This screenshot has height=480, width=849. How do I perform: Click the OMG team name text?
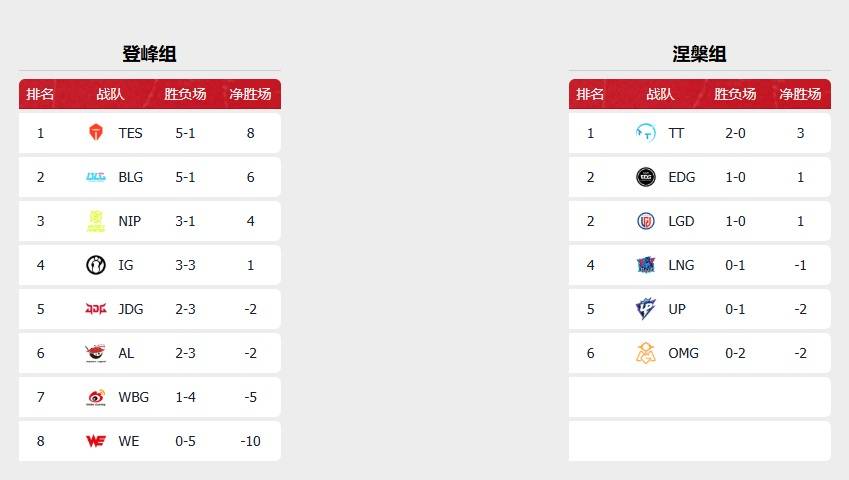(684, 353)
